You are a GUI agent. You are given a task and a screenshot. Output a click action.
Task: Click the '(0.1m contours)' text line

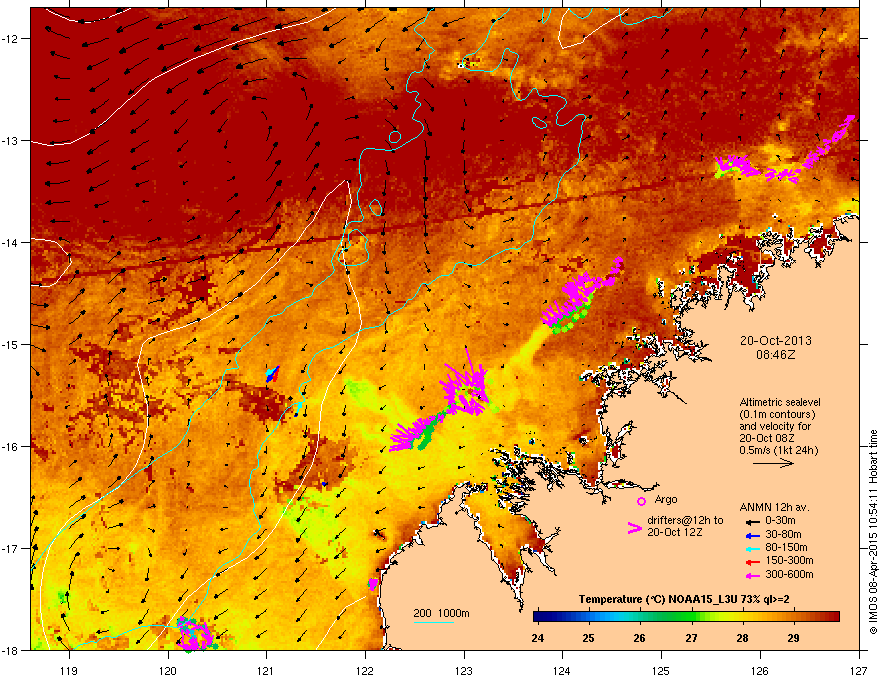(777, 415)
